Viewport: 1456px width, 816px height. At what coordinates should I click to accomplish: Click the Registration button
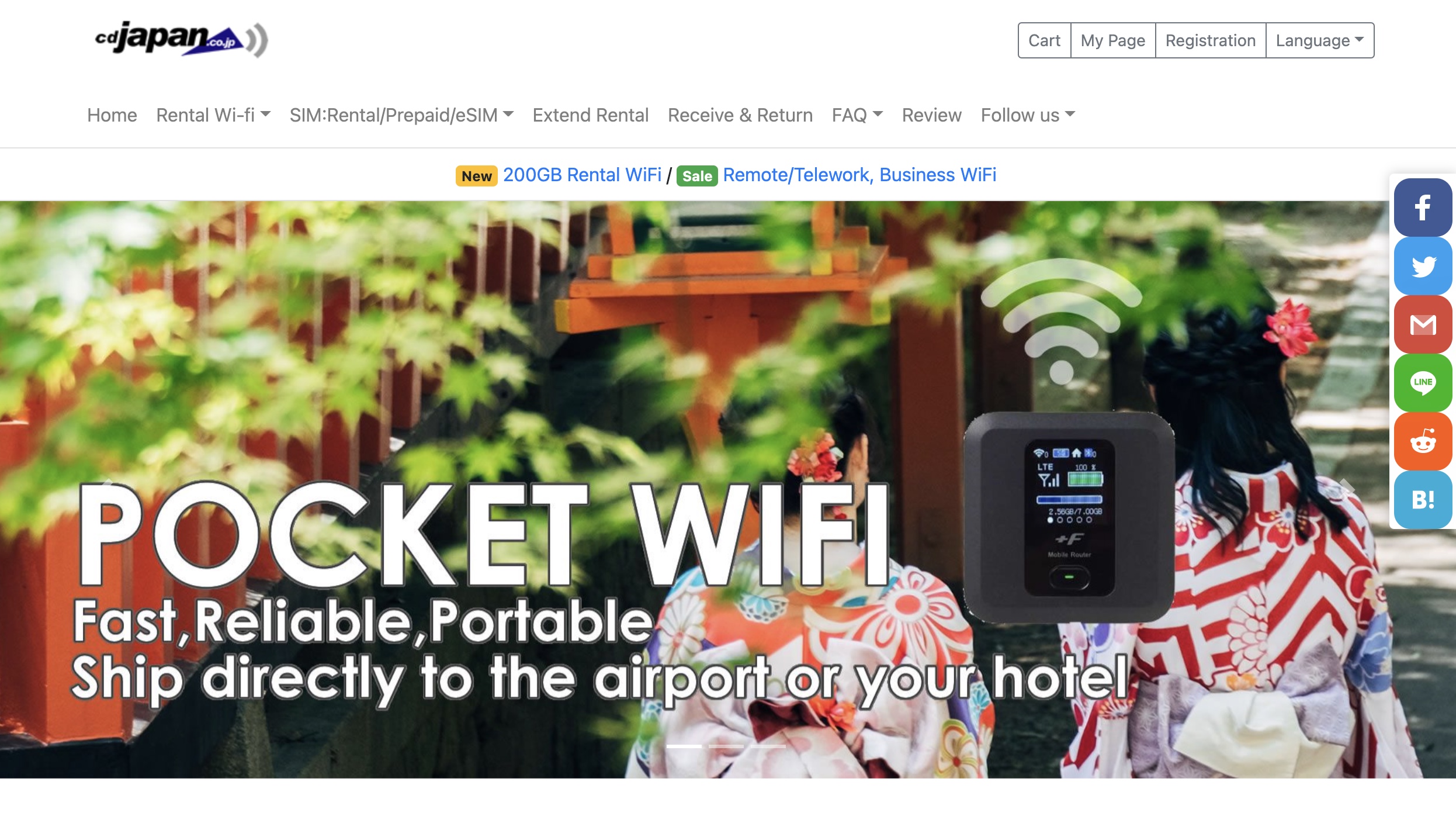(x=1210, y=40)
